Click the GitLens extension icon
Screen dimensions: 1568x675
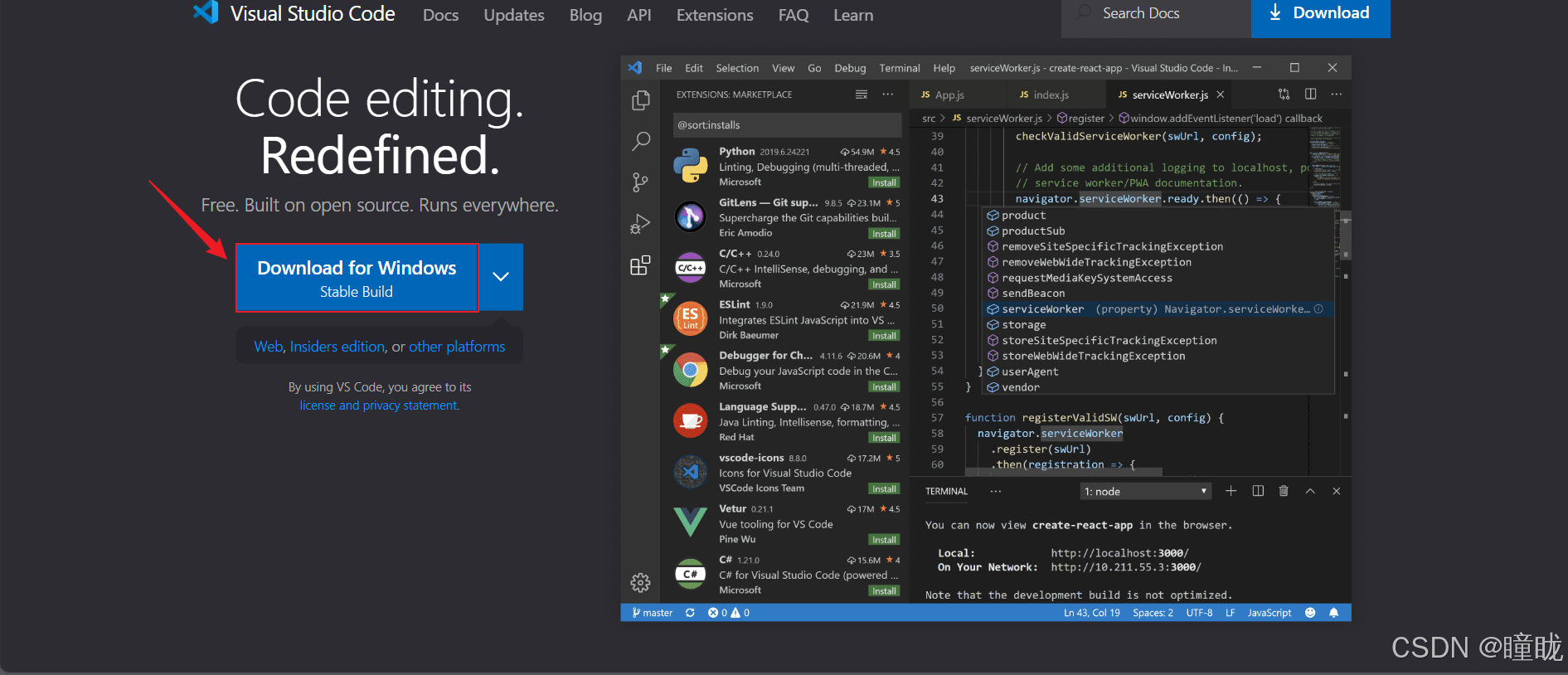tap(690, 217)
